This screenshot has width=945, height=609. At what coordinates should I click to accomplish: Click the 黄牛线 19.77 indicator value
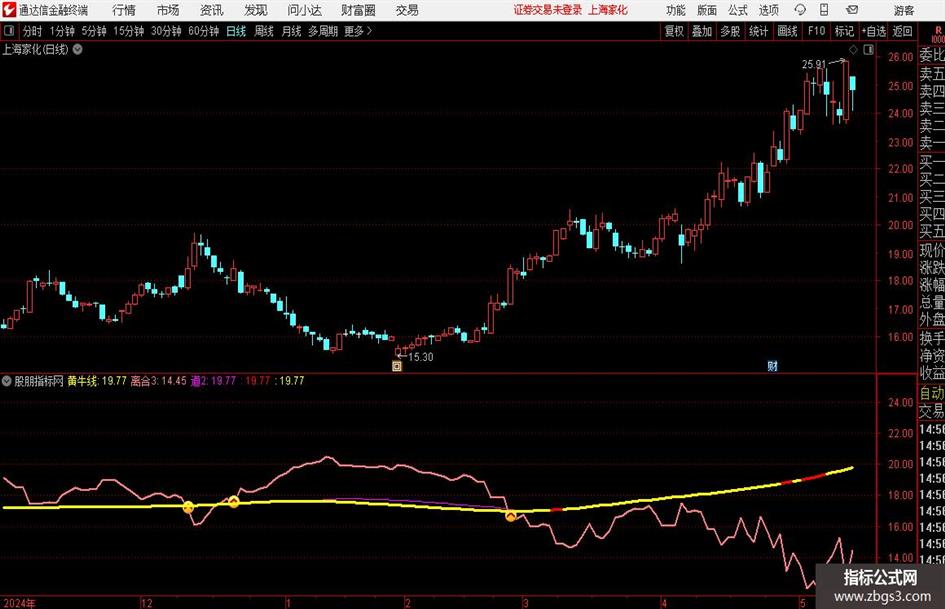[x=97, y=381]
